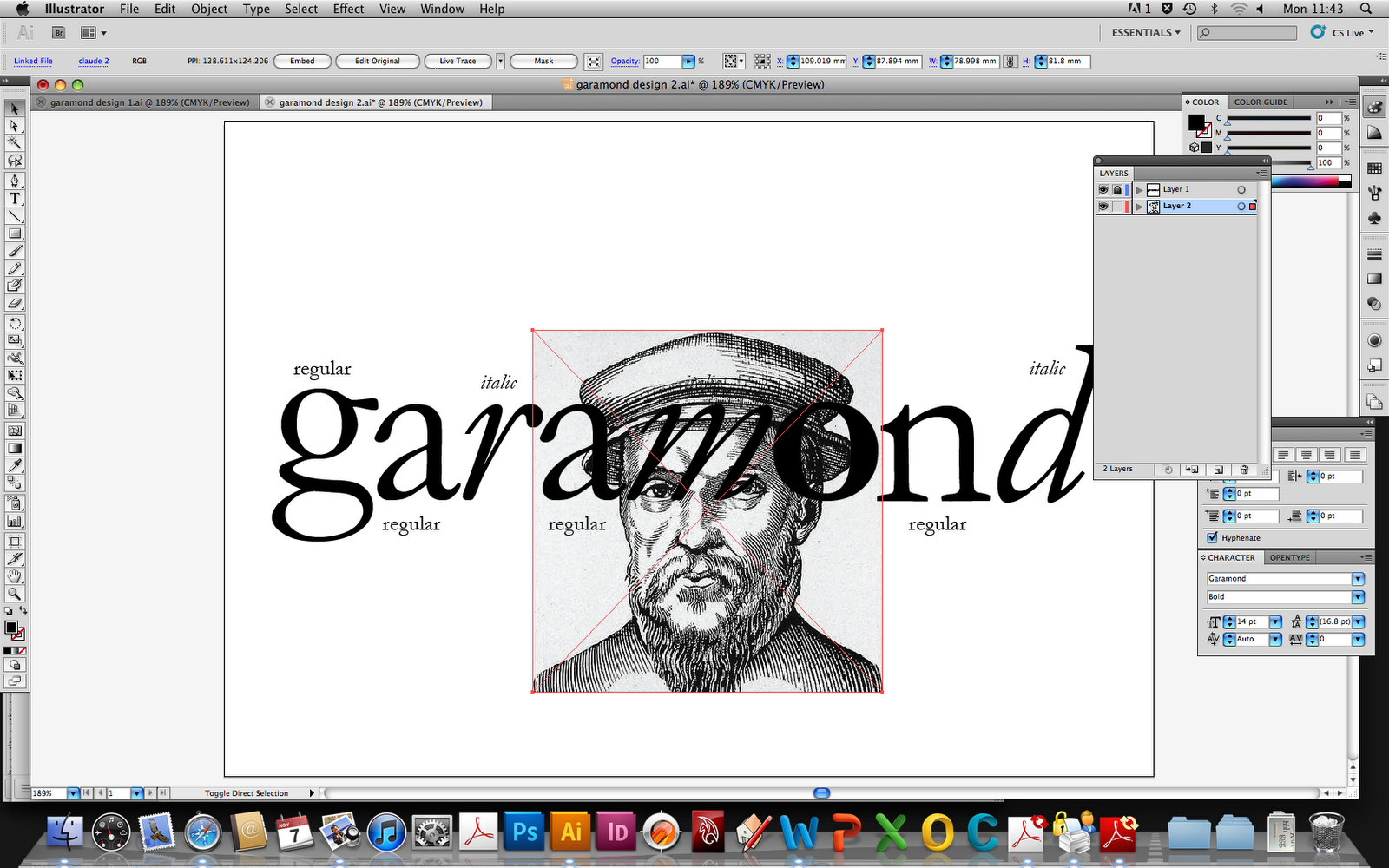The width and height of the screenshot is (1389, 868).
Task: Open the Live Trace presets dropdown
Action: point(500,62)
